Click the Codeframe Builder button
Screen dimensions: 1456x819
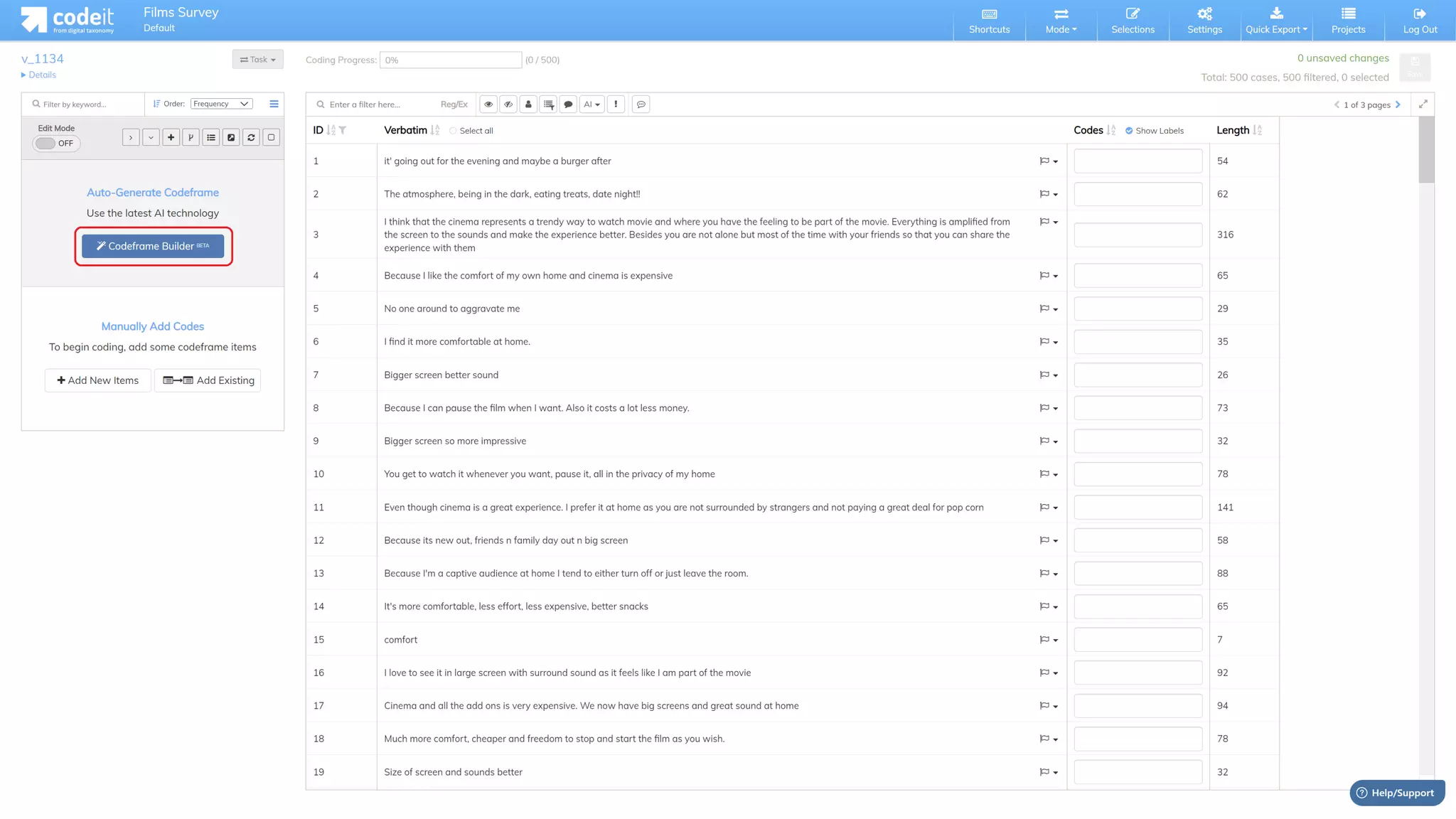pyautogui.click(x=153, y=246)
